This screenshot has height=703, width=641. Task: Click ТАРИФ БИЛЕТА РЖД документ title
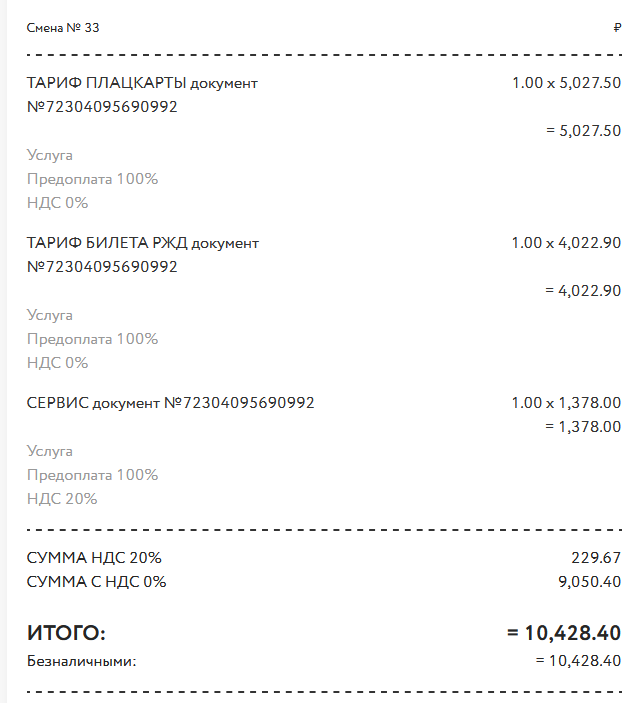point(143,243)
